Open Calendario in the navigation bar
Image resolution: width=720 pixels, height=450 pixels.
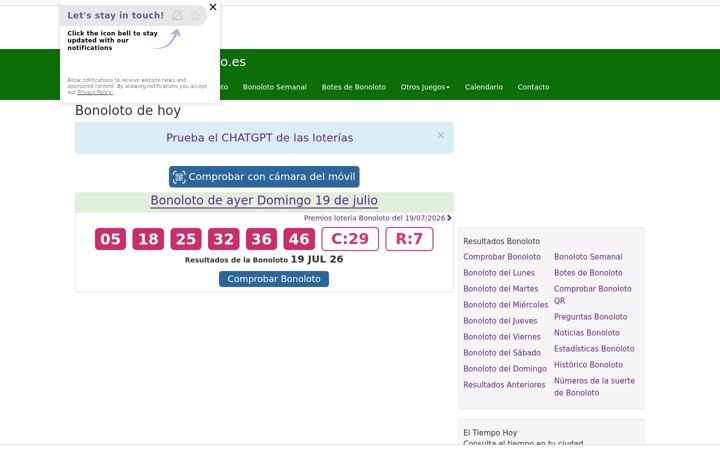point(484,87)
